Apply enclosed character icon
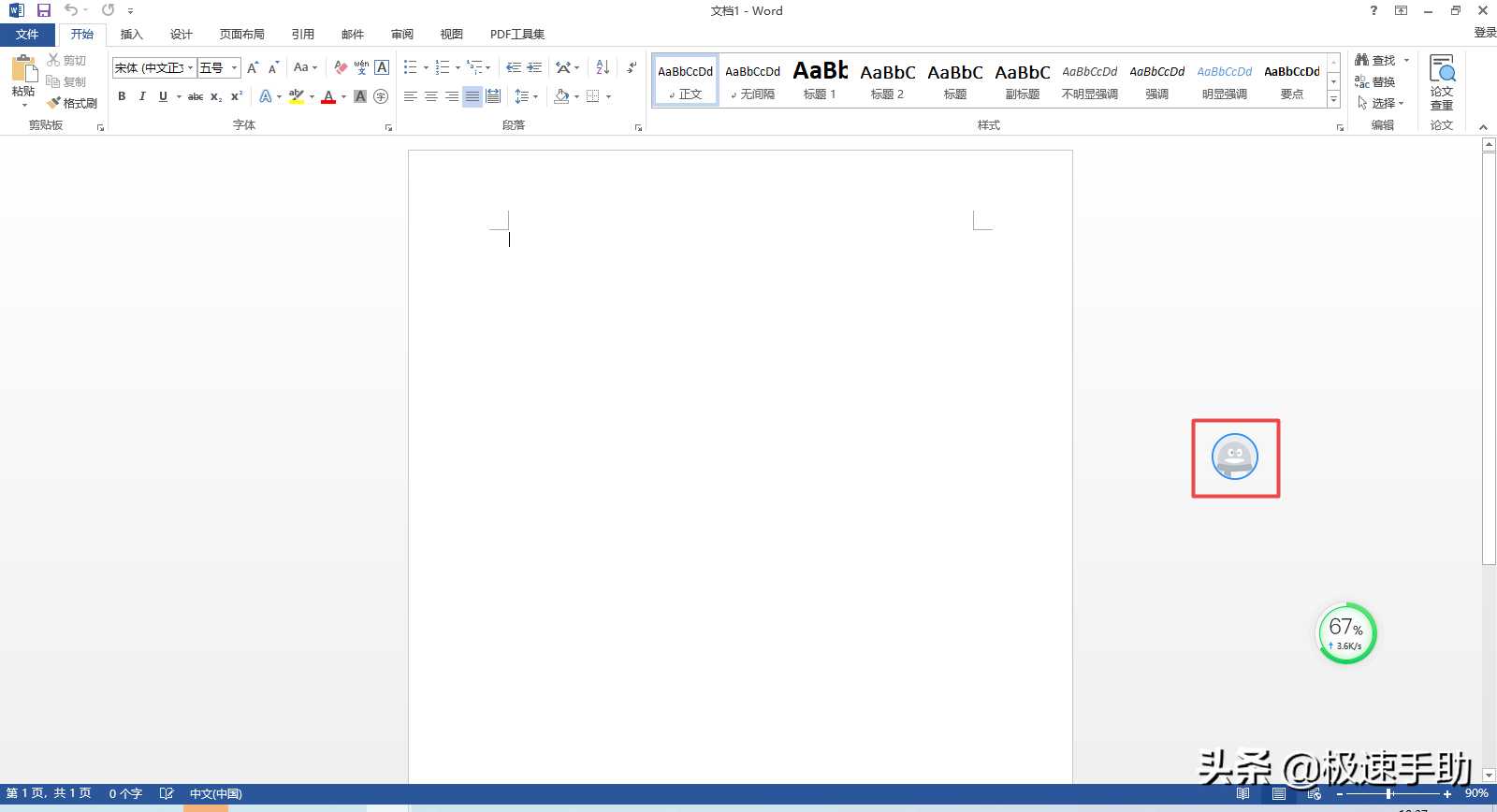1497x812 pixels. click(x=381, y=96)
